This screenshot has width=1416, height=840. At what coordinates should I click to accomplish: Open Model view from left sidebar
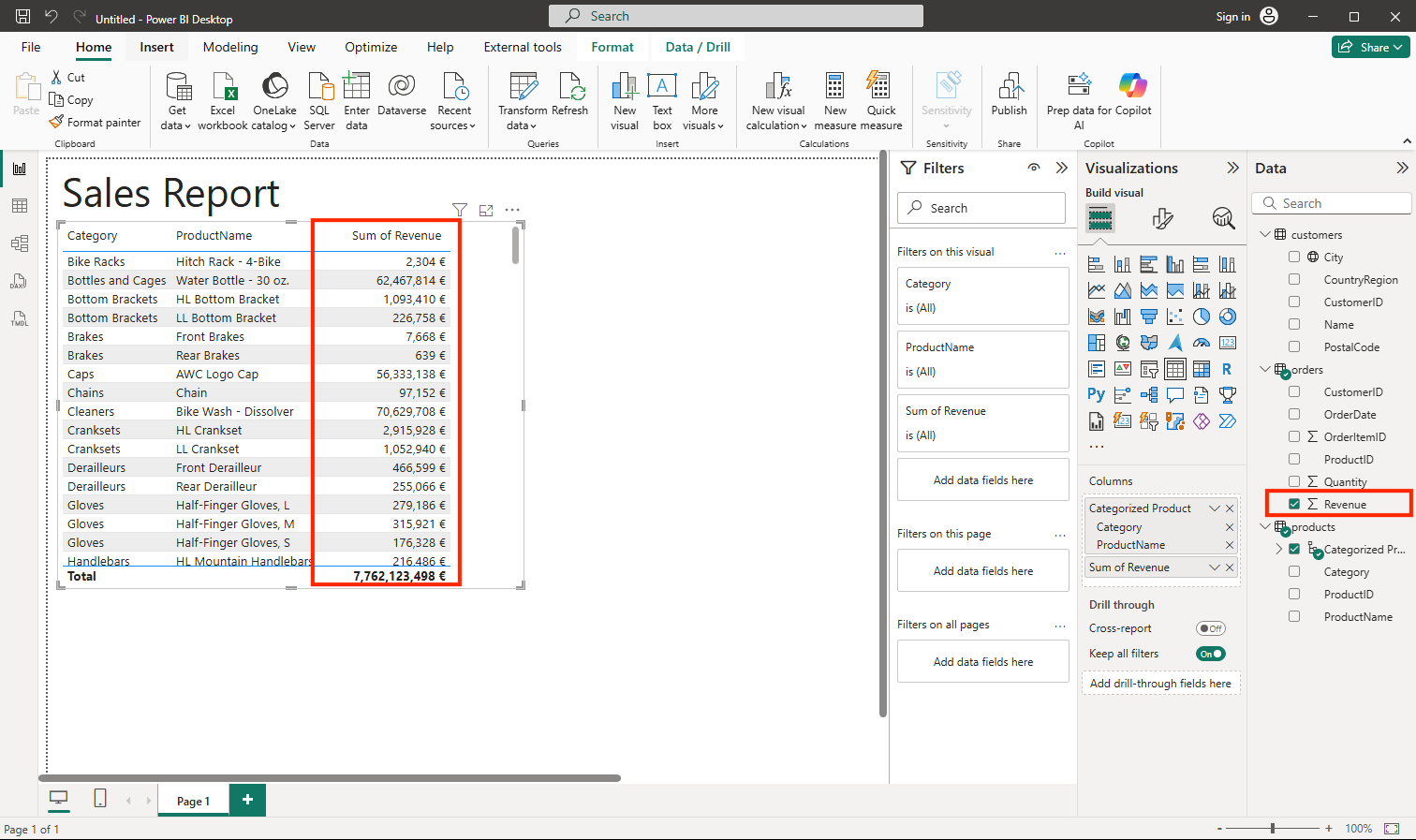(x=20, y=243)
